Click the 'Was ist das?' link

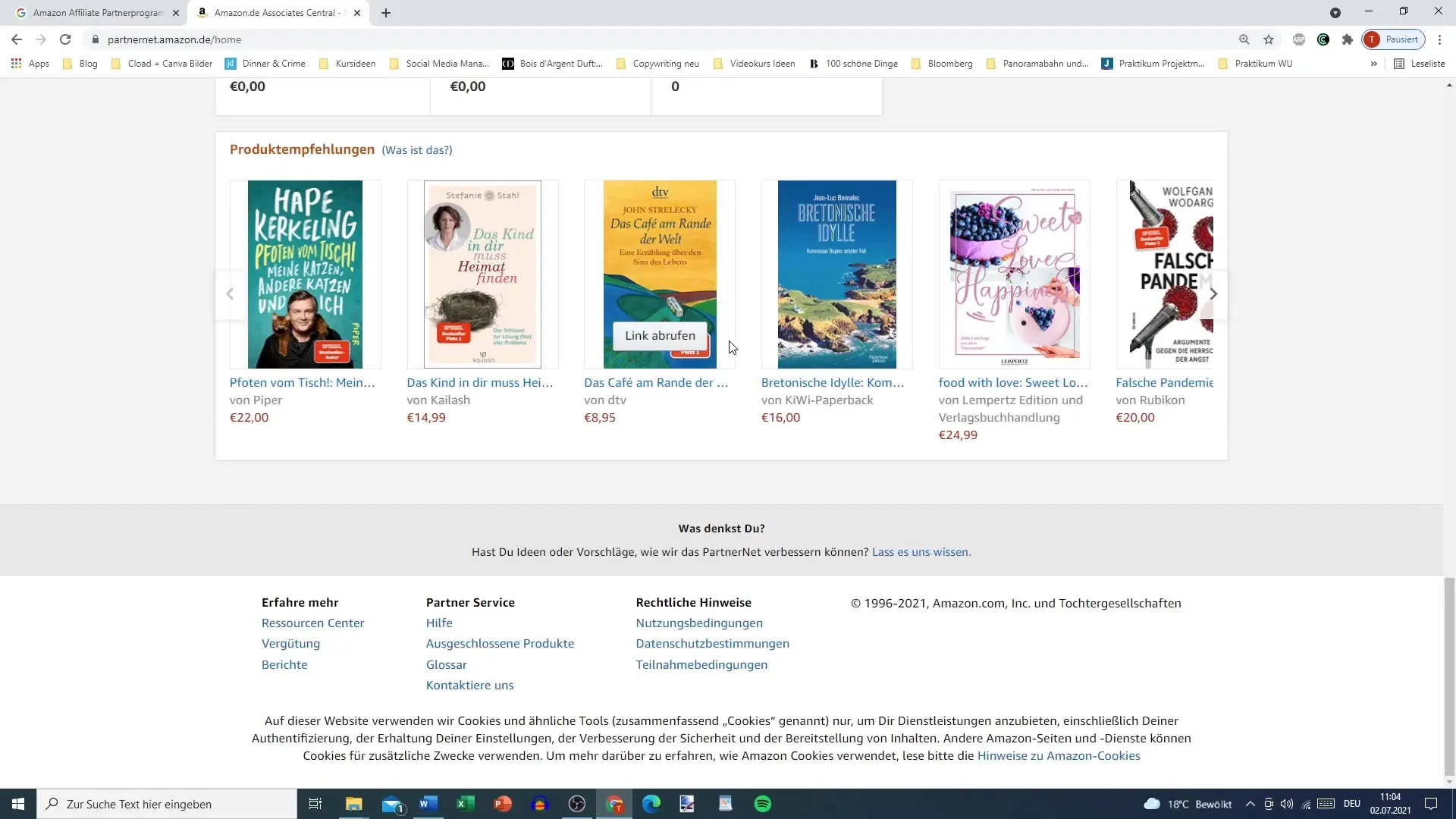point(417,150)
